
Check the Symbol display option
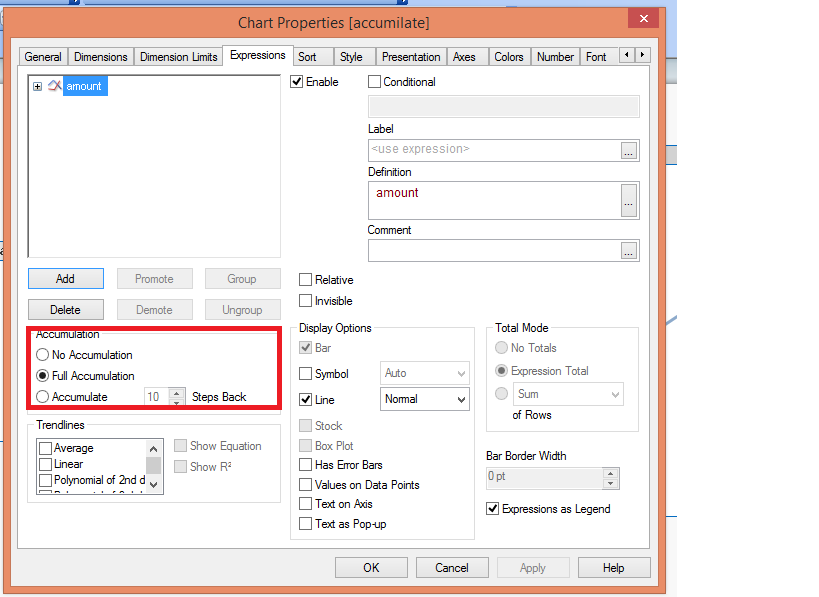click(306, 374)
